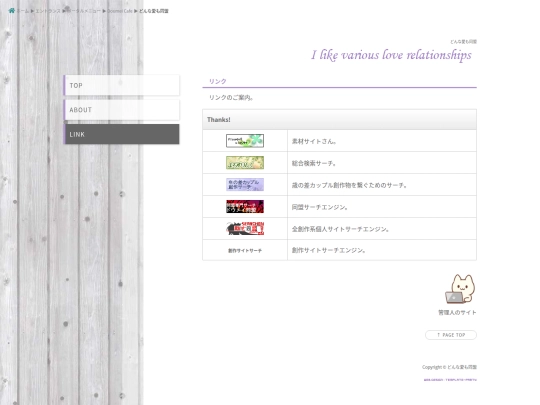The height and width of the screenshot is (405, 540).
Task: Click the cat with laptop icon
Action: (460, 289)
